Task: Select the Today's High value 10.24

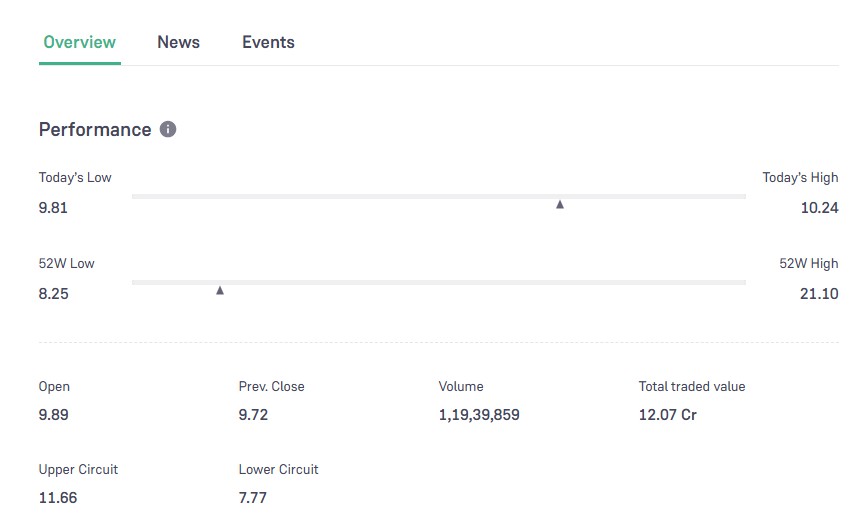Action: click(819, 208)
